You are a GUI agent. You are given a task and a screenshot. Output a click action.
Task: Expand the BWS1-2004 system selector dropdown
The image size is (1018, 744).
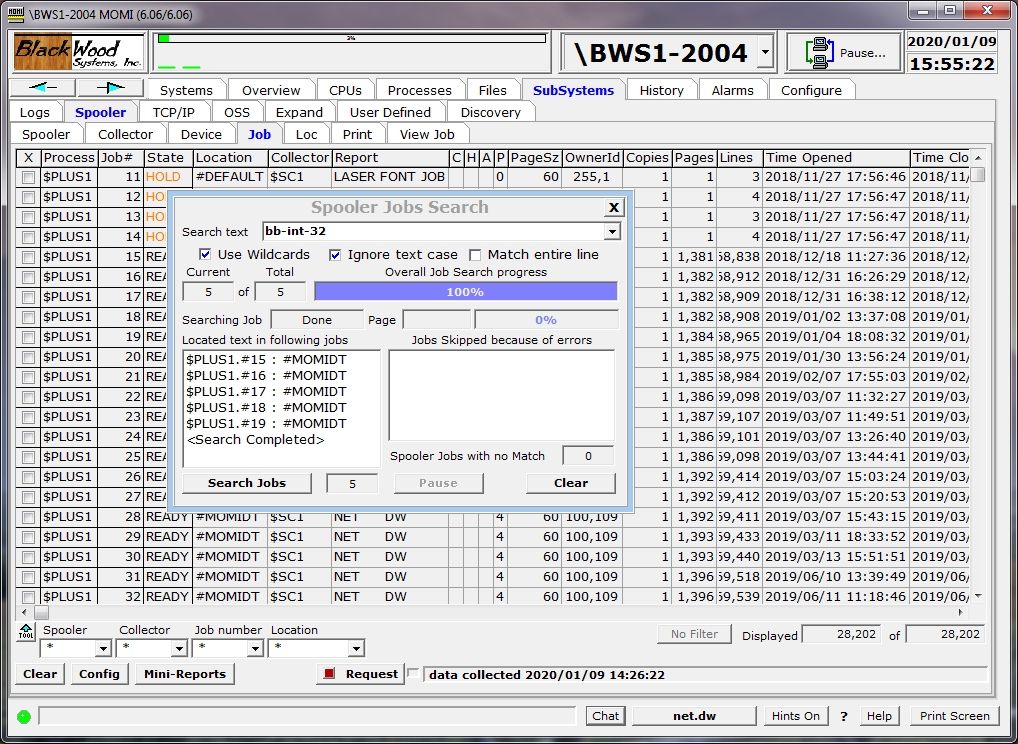(x=764, y=52)
